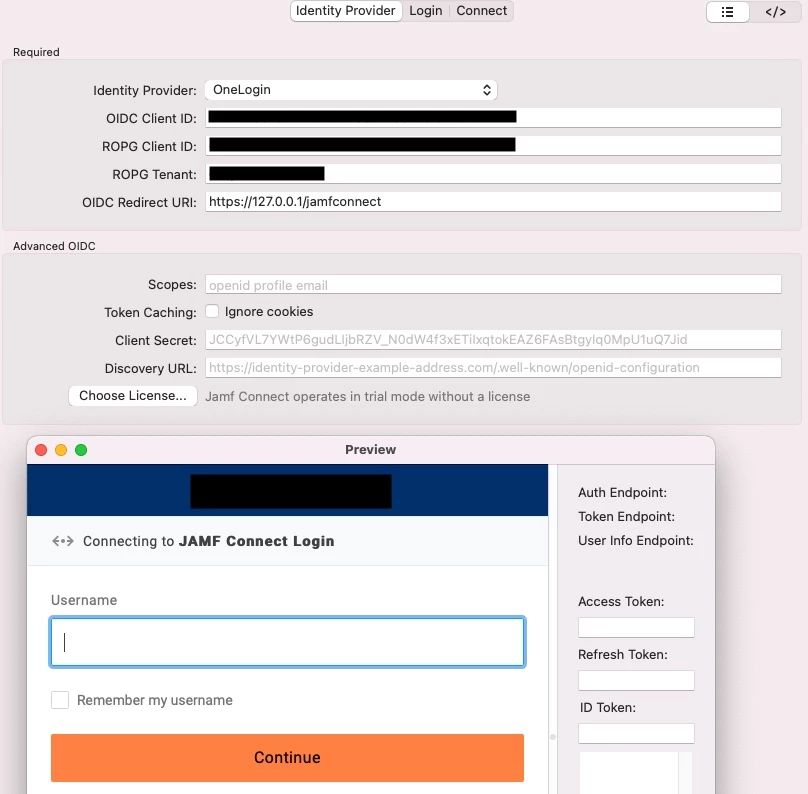
Task: Click the Token Endpoint label
Action: tap(626, 516)
